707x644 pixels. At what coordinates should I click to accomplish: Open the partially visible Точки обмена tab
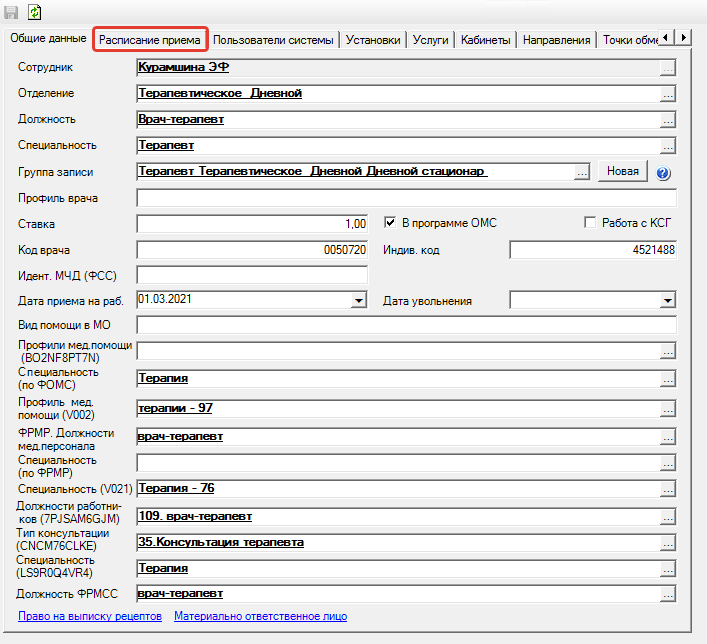pos(629,40)
